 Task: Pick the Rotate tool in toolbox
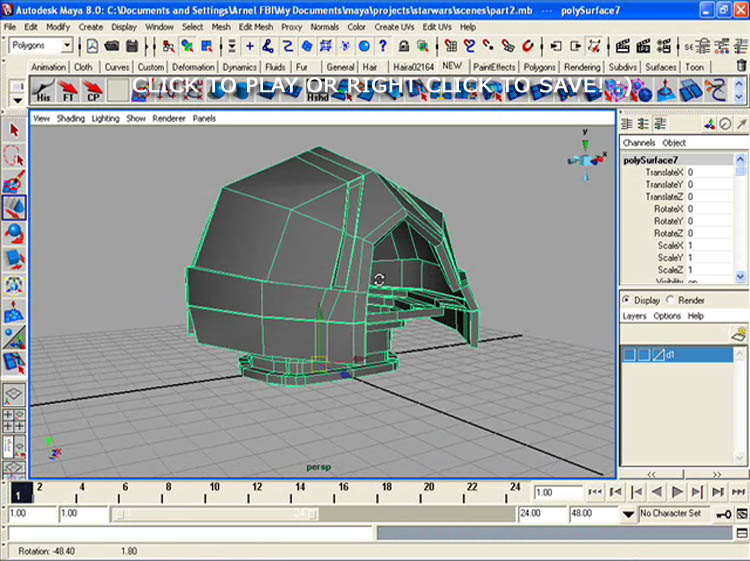coord(14,234)
